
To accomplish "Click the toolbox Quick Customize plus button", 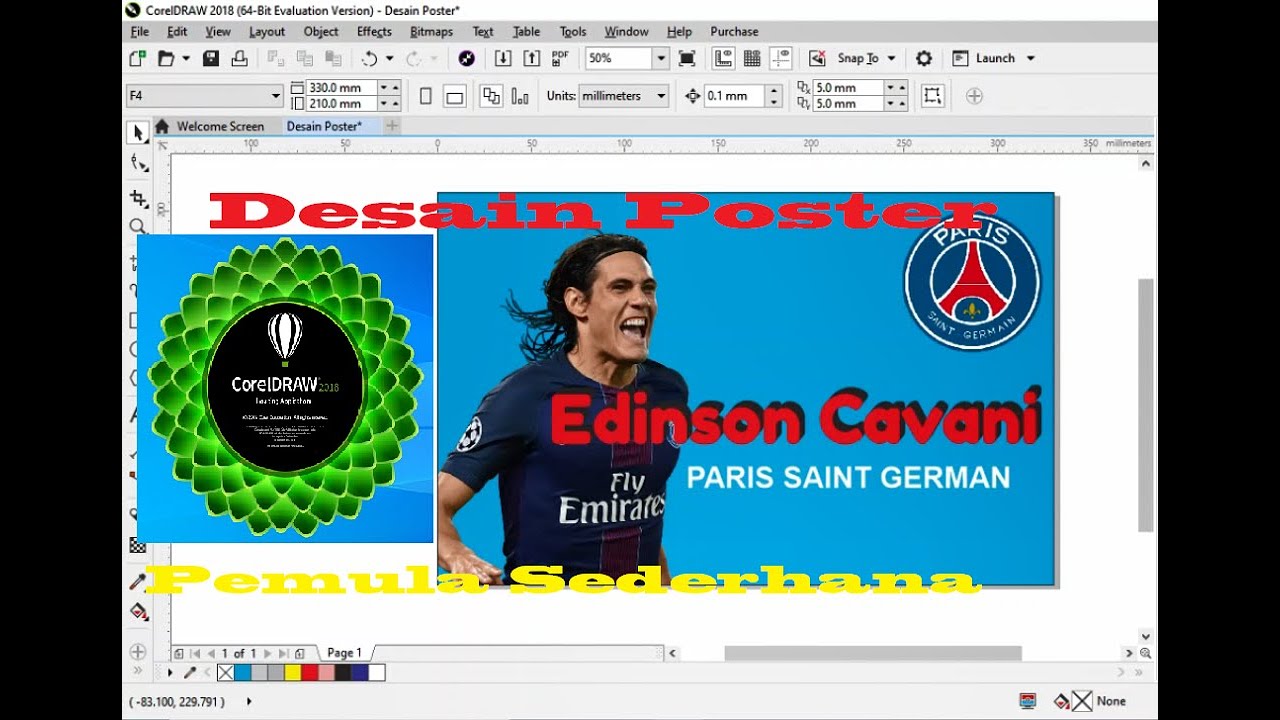I will (138, 652).
